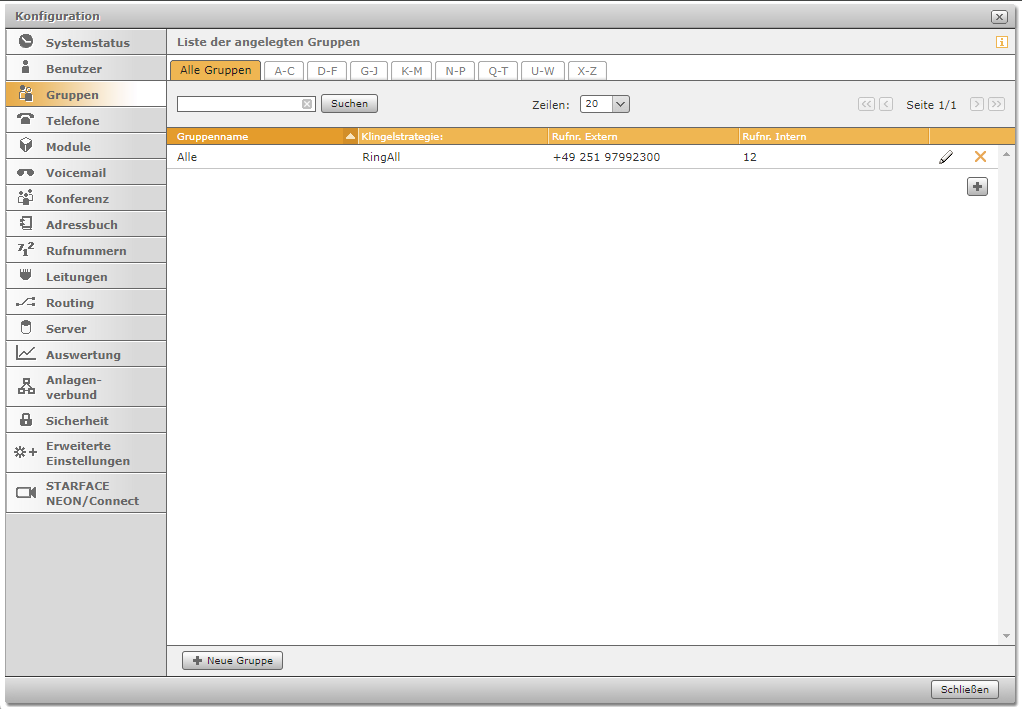1022x709 pixels.
Task: Switch to the K-M tab
Action: tap(411, 71)
